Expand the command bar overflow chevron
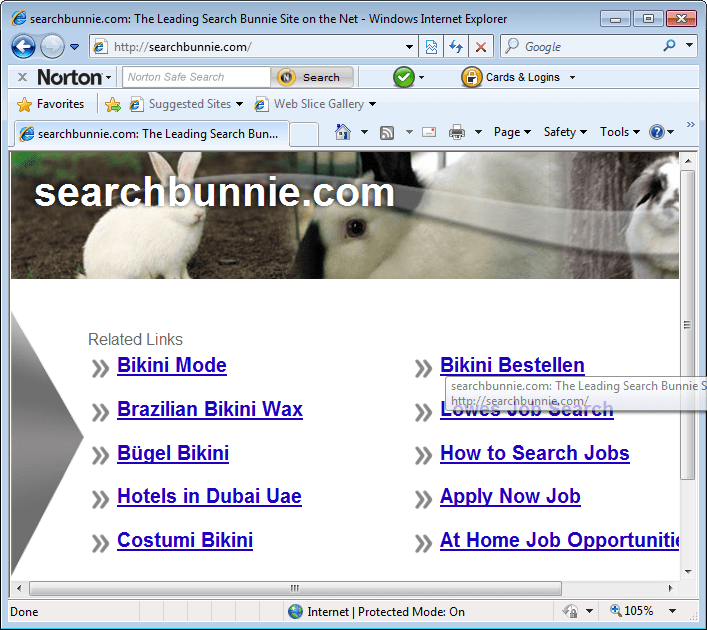This screenshot has width=707, height=630. click(690, 125)
